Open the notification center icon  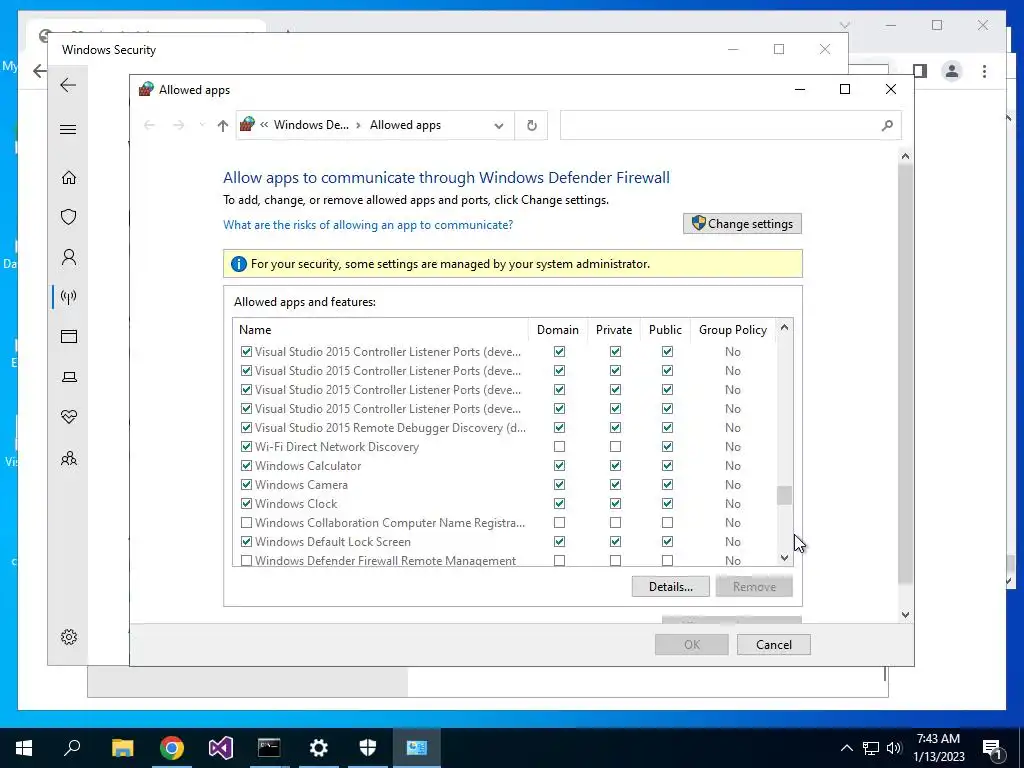tap(992, 748)
